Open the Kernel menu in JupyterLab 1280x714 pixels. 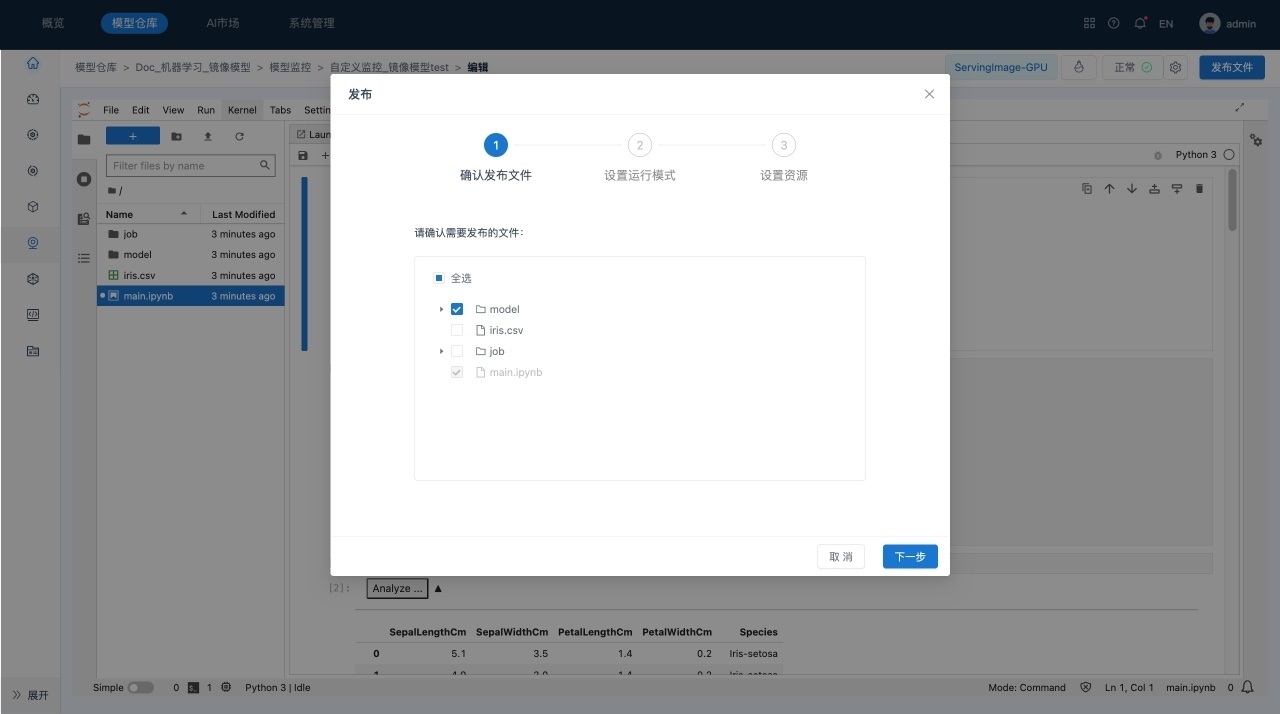[x=242, y=110]
